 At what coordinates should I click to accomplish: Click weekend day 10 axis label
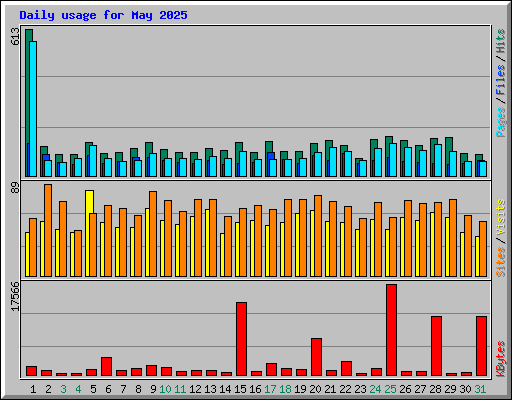point(165,389)
